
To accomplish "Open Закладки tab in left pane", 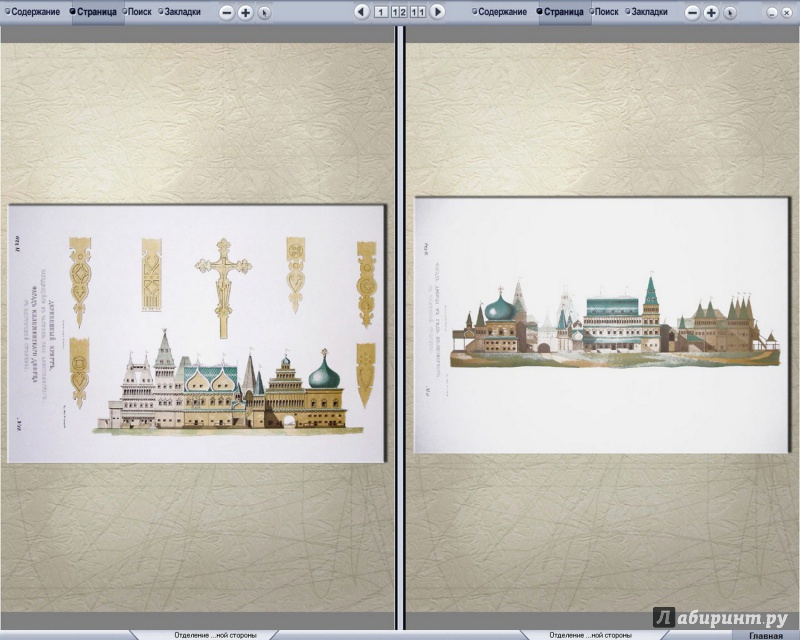I will click(x=180, y=12).
